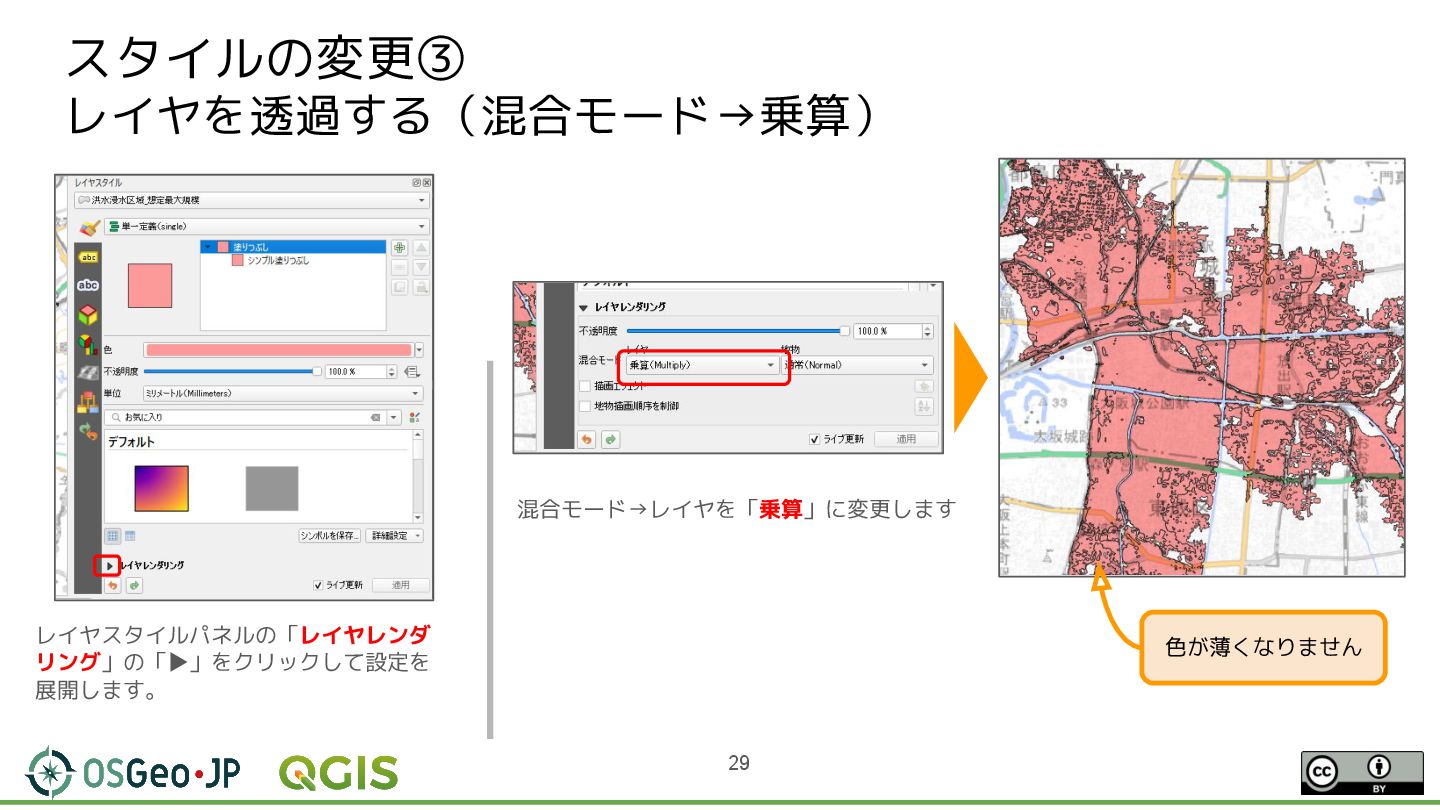Click the Creative Commons BY badge
Screen dimensions: 1440x810
[x=1363, y=773]
